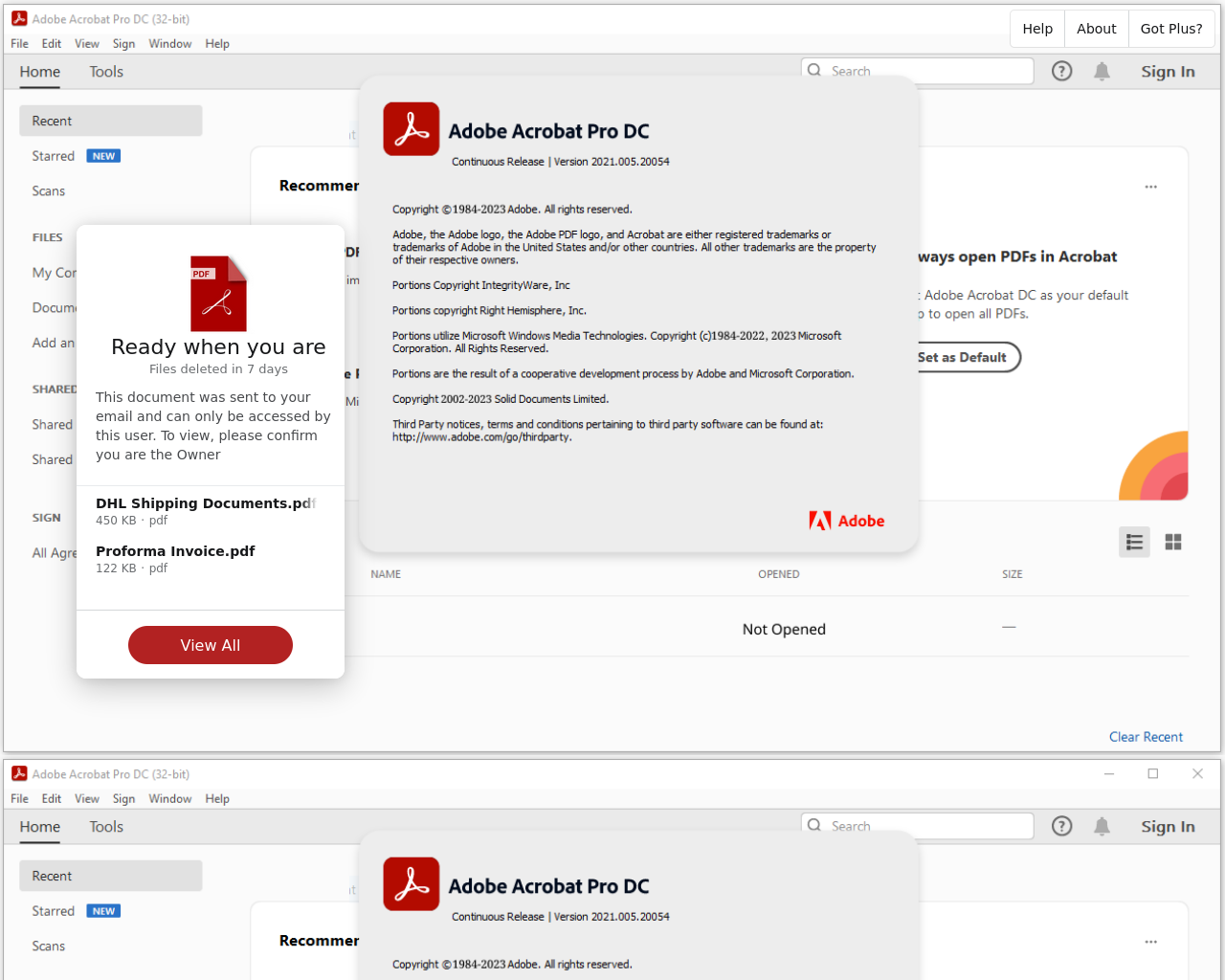Click Set as Default button
The width and height of the screenshot is (1225, 980).
[x=962, y=357]
